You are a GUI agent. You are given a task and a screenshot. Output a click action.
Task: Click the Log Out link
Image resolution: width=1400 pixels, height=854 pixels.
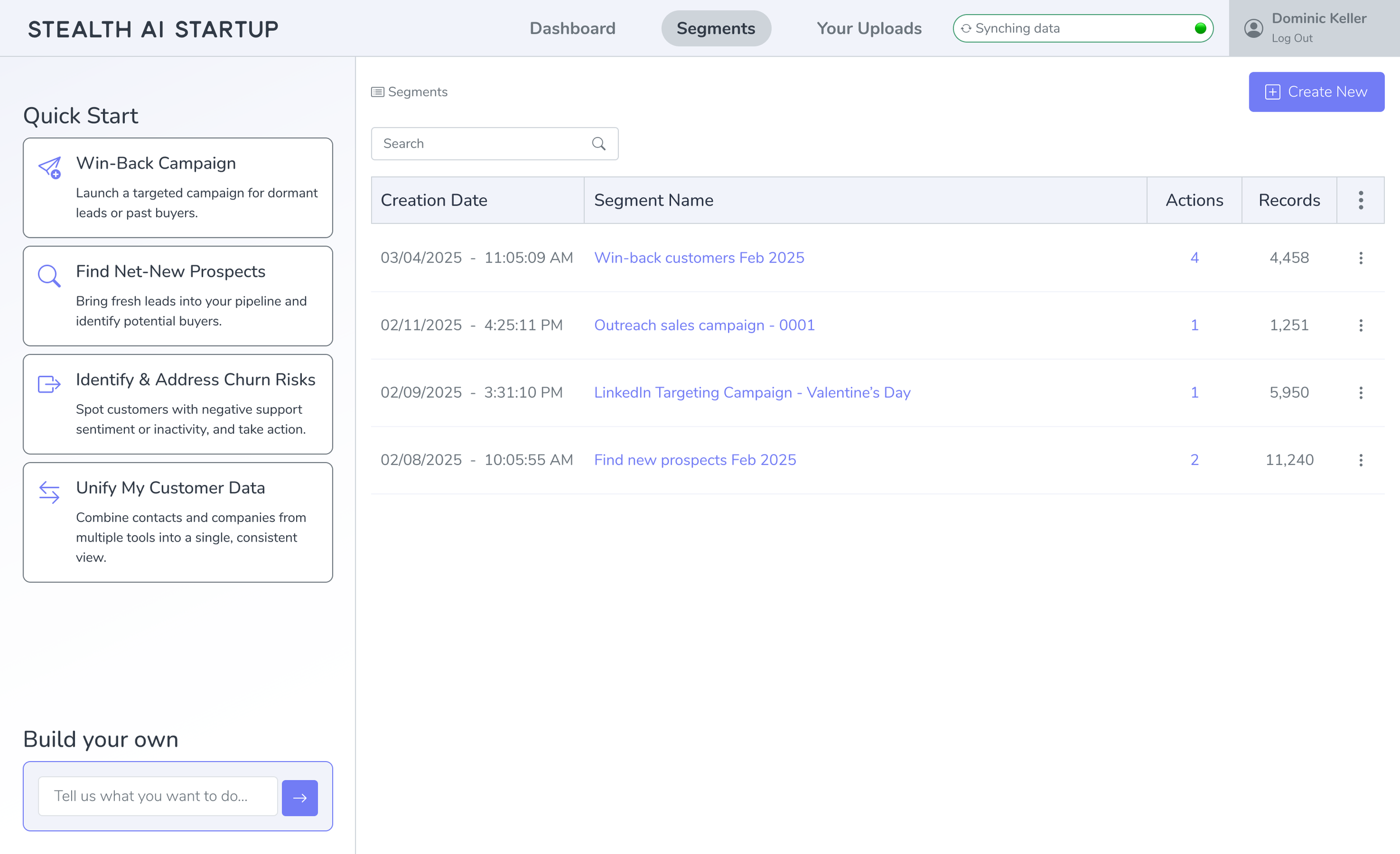coord(1291,39)
